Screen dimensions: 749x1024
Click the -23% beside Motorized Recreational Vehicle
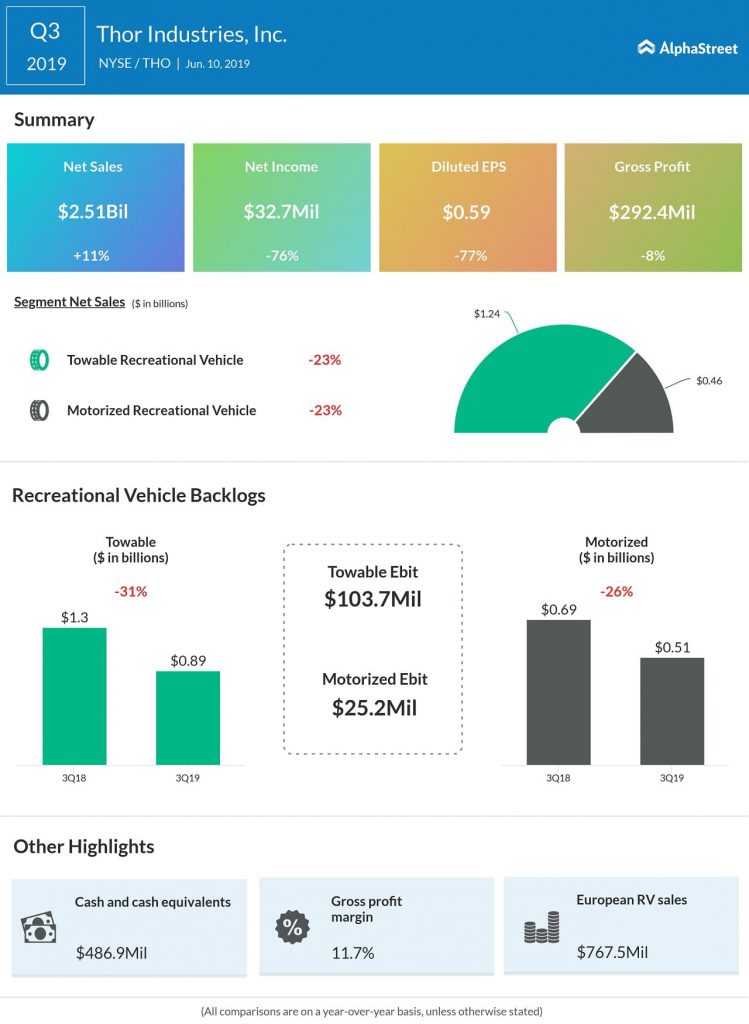coord(325,410)
